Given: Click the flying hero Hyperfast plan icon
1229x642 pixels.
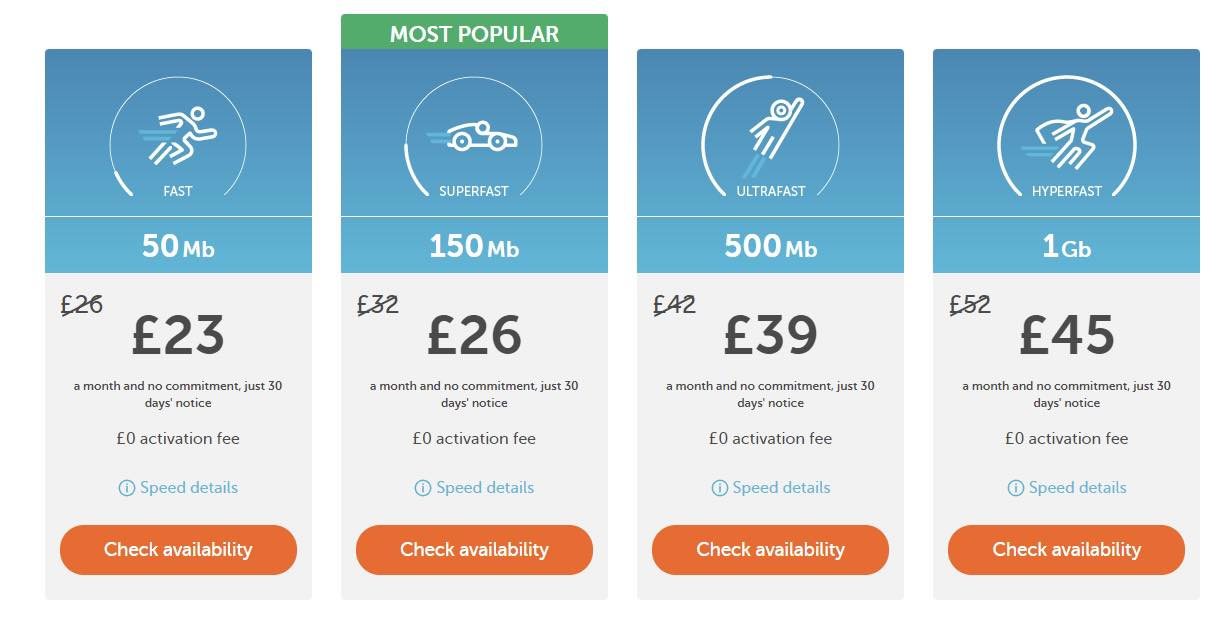Looking at the screenshot, I should pyautogui.click(x=1066, y=137).
